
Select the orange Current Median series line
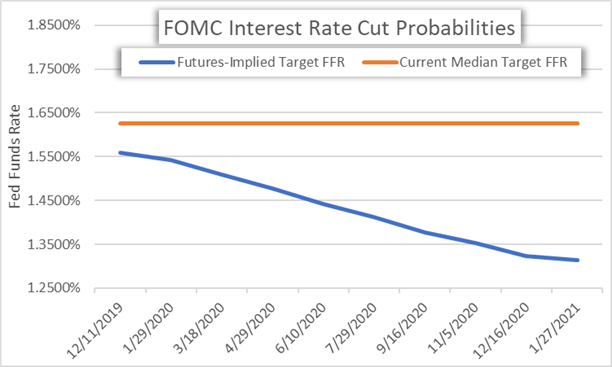pyautogui.click(x=349, y=123)
